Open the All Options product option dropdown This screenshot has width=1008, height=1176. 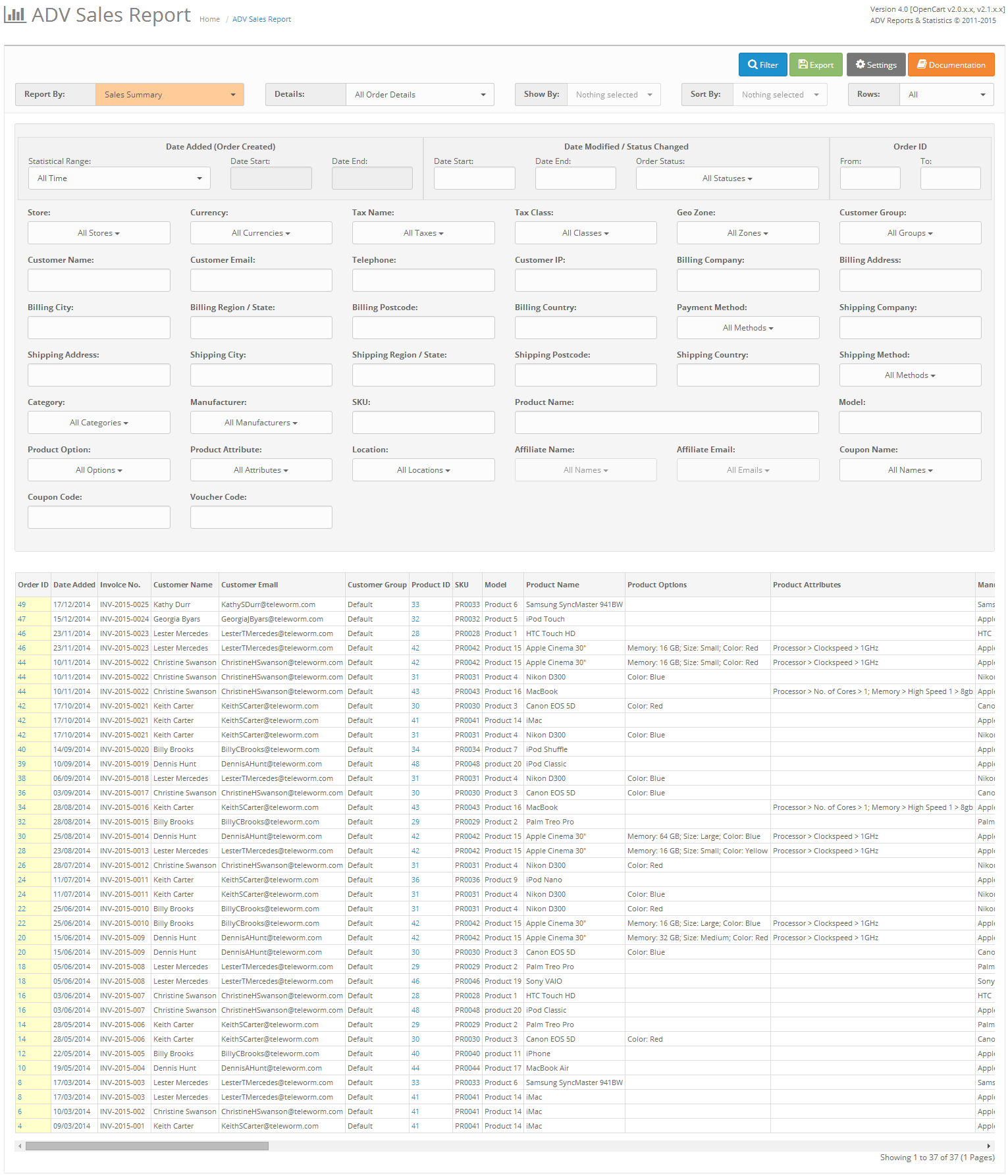[99, 469]
